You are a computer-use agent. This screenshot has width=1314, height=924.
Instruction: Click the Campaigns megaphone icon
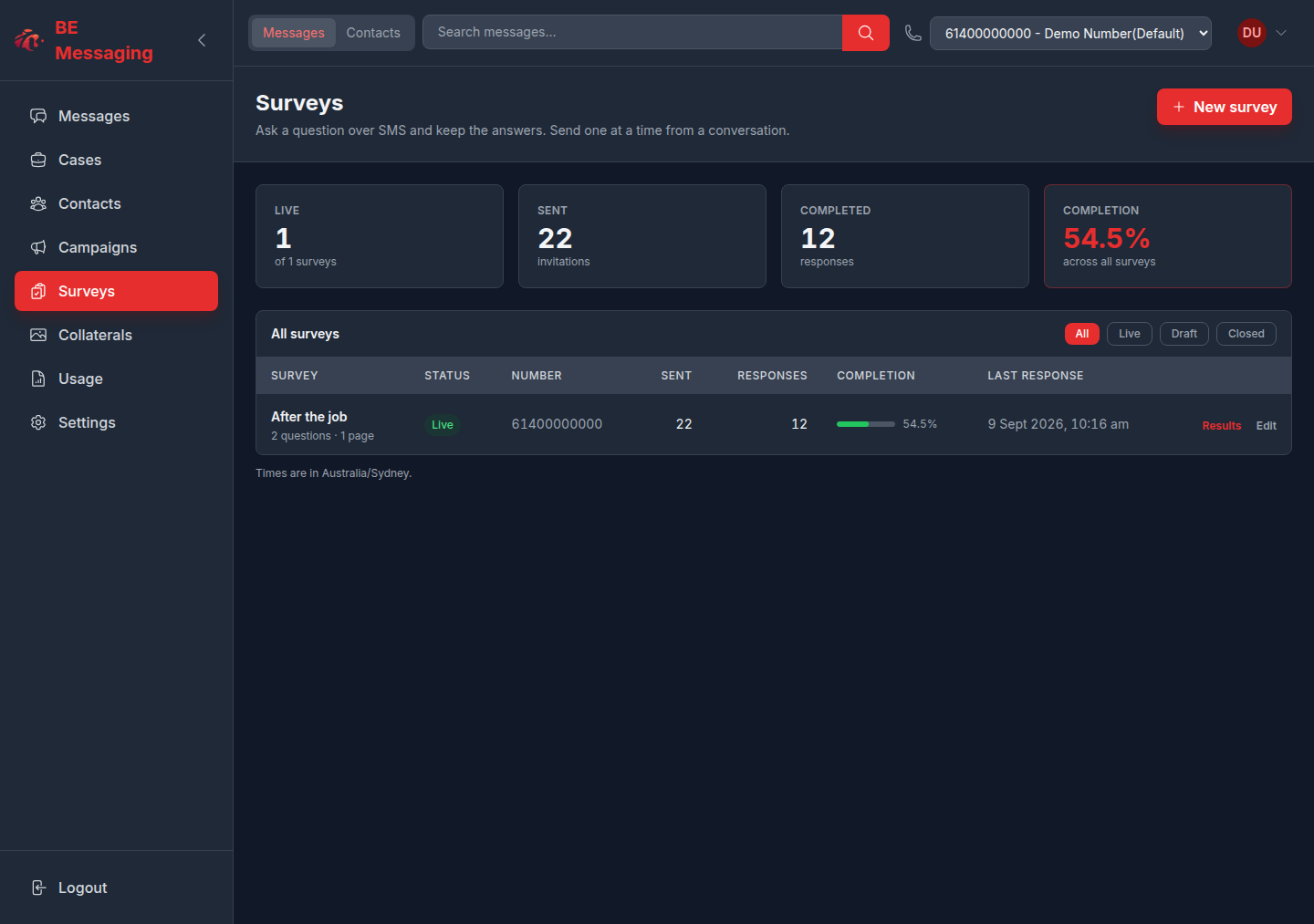[38, 247]
